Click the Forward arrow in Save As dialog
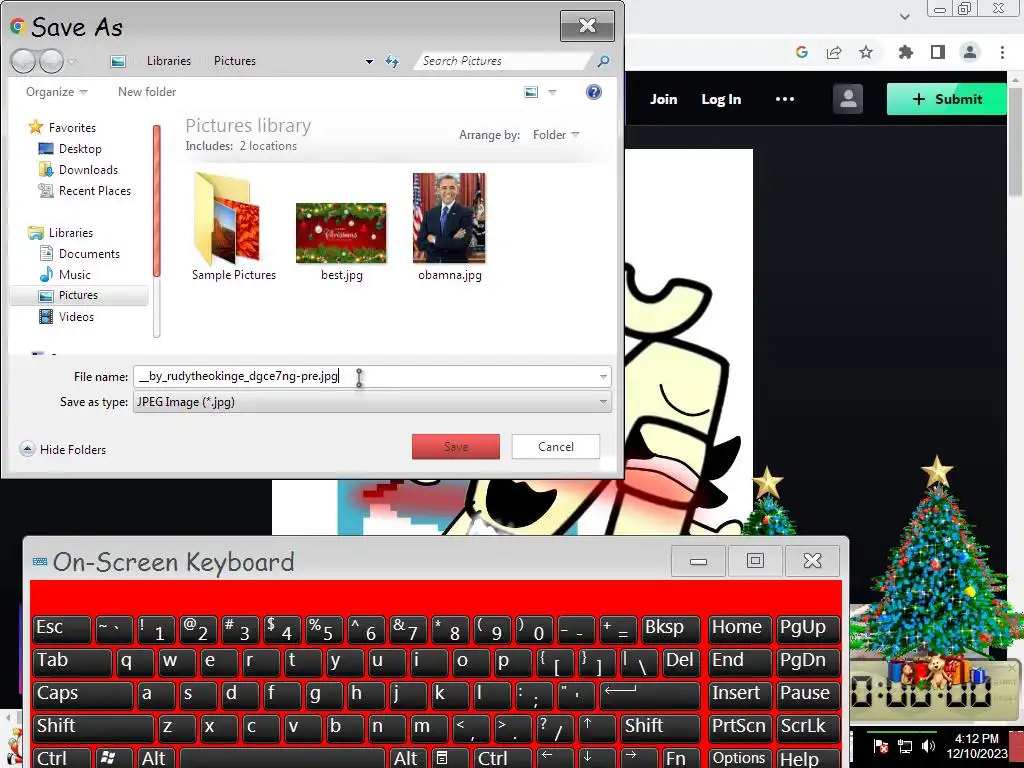The width and height of the screenshot is (1024, 768). tap(51, 61)
